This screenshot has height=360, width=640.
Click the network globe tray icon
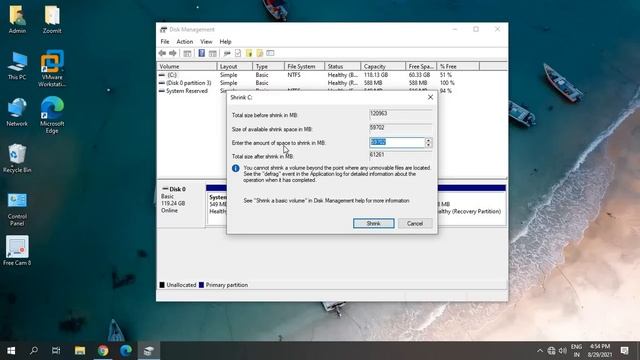click(x=551, y=351)
